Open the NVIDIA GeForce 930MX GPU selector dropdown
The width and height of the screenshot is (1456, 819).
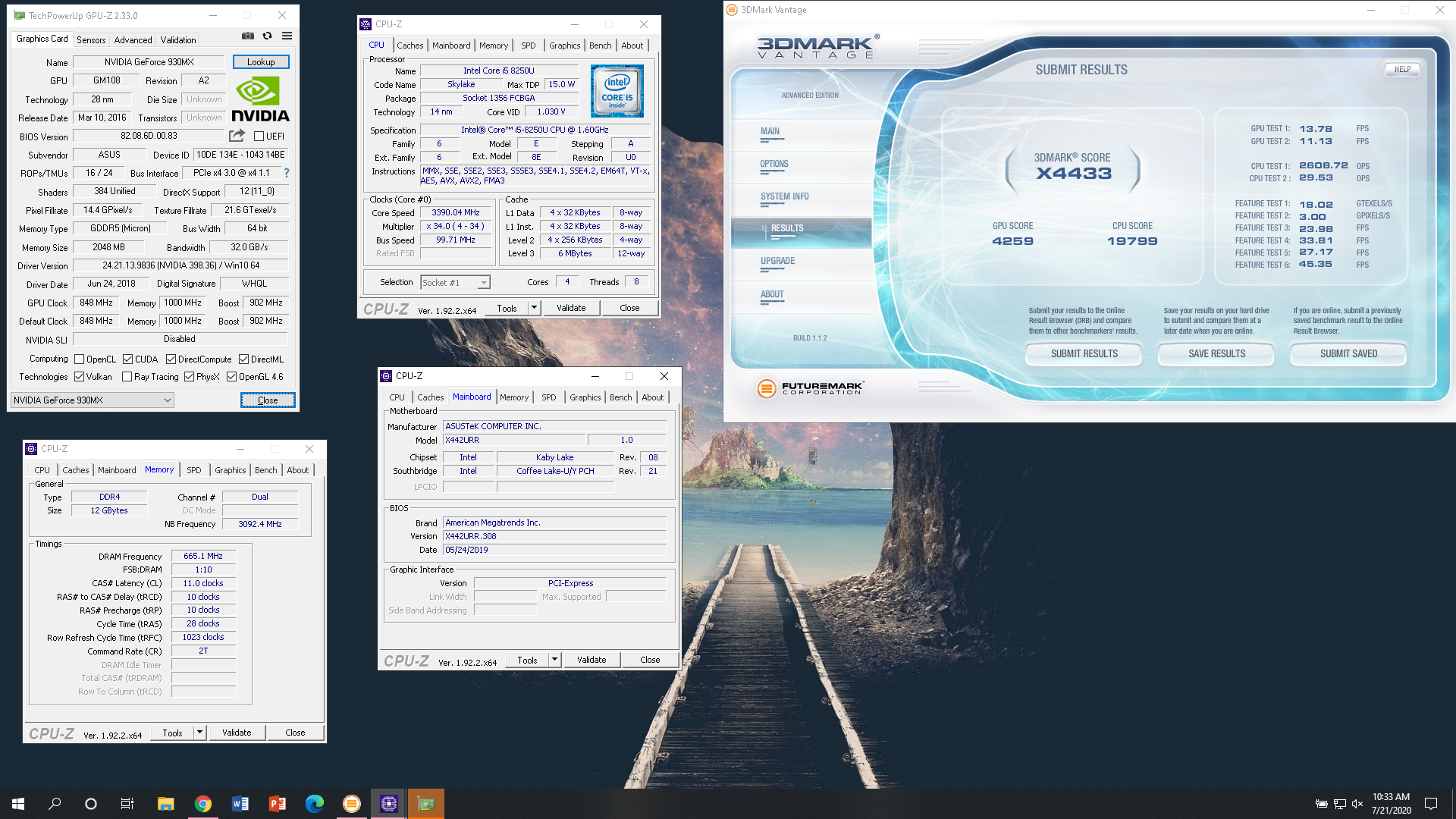[92, 400]
